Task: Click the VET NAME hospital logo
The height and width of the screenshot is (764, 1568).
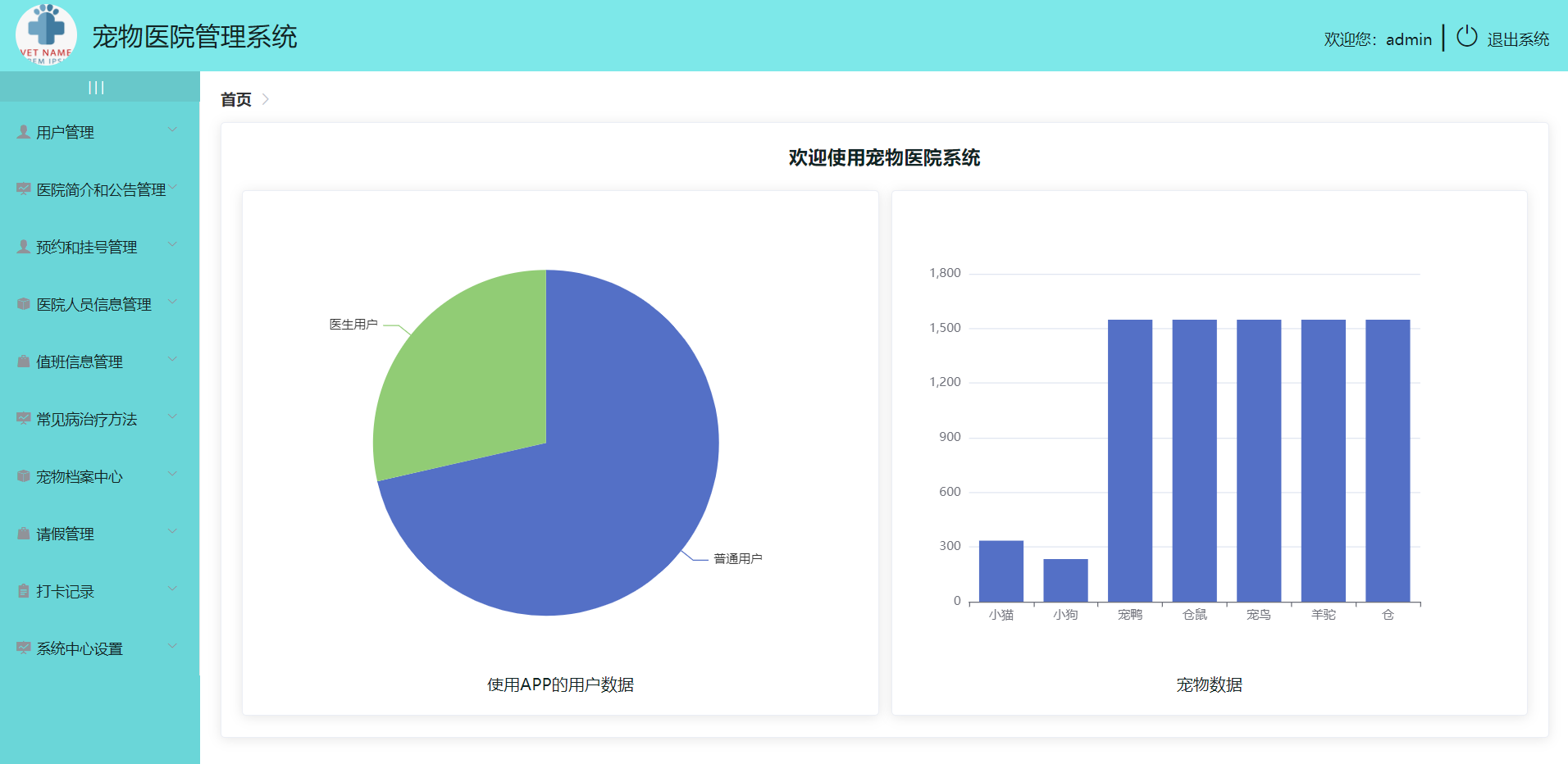Action: click(x=46, y=34)
